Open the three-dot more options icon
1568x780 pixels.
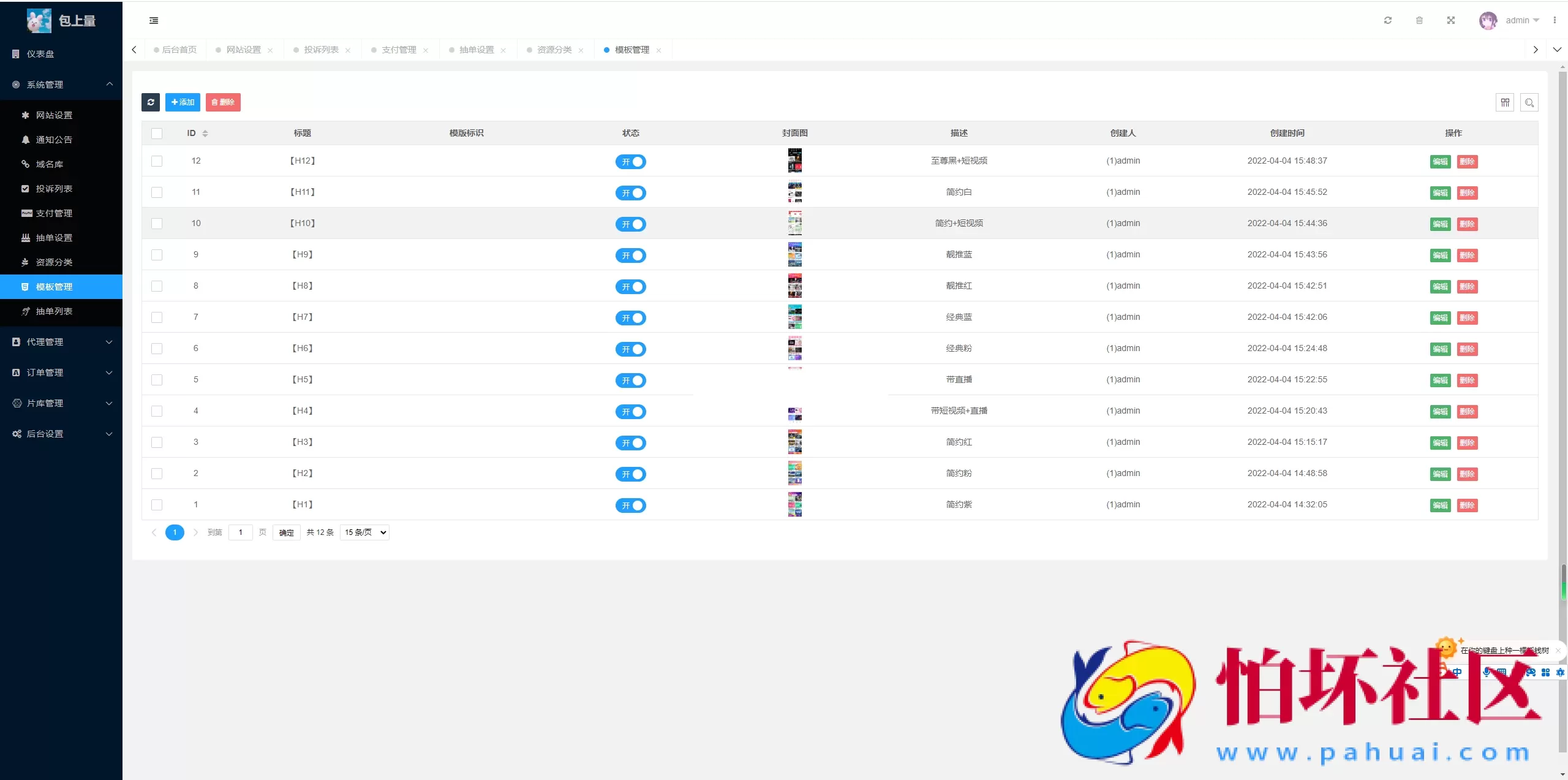click(x=1555, y=20)
